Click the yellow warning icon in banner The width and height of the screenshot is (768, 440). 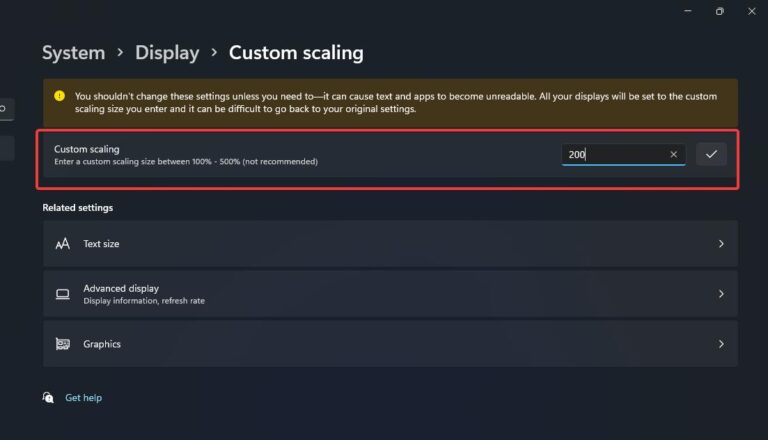click(59, 96)
